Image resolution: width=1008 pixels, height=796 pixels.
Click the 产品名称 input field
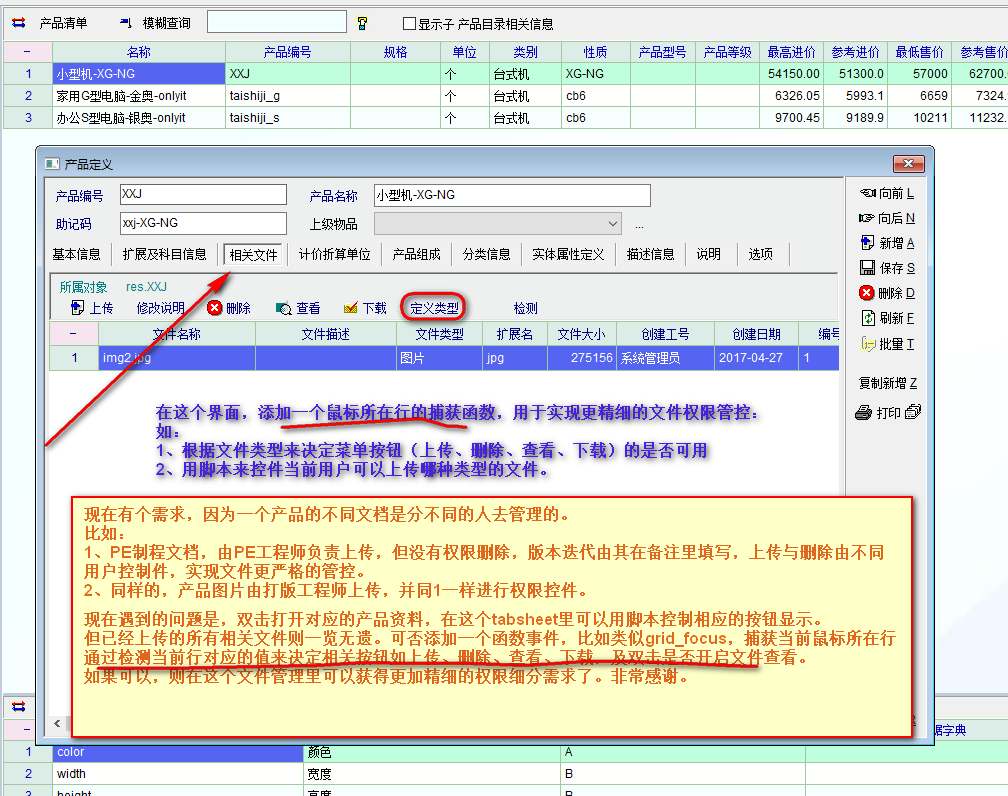(512, 195)
